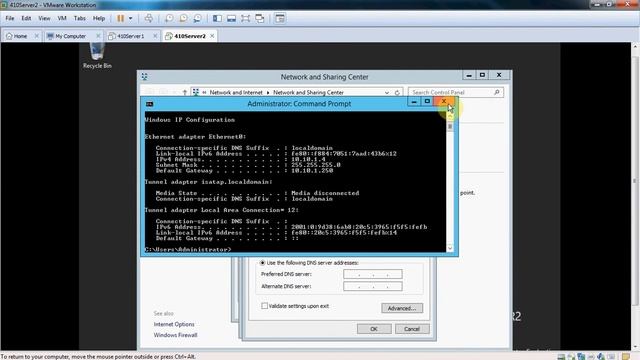Select 'Use the following DNS server addresses' radio

pos(262,263)
